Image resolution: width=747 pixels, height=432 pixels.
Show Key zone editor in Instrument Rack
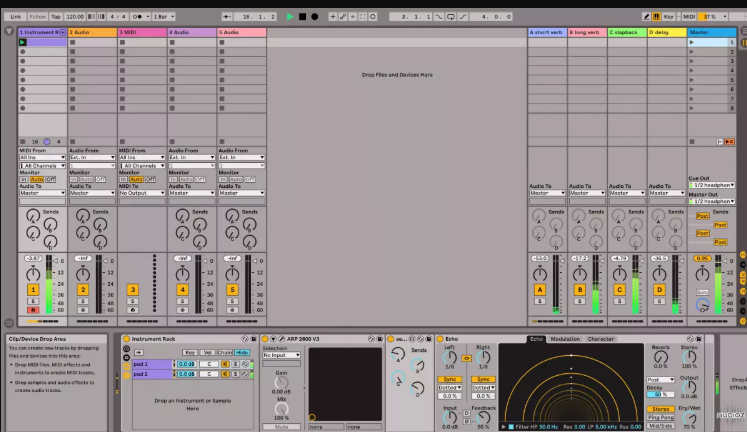pyautogui.click(x=190, y=352)
